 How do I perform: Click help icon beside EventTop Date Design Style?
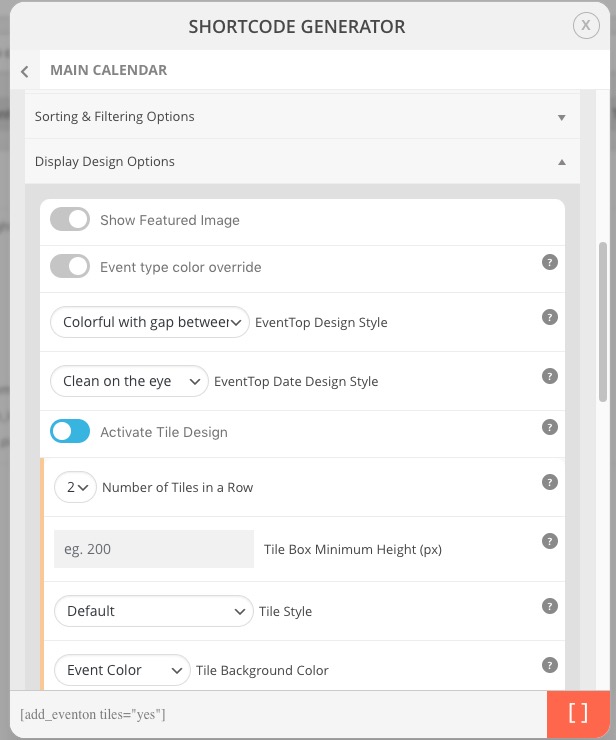(549, 376)
